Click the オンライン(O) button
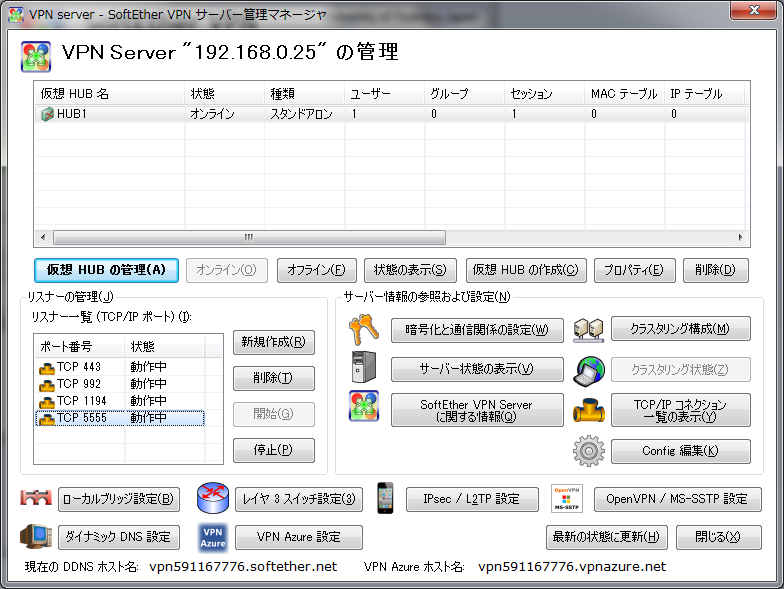 pyautogui.click(x=226, y=270)
